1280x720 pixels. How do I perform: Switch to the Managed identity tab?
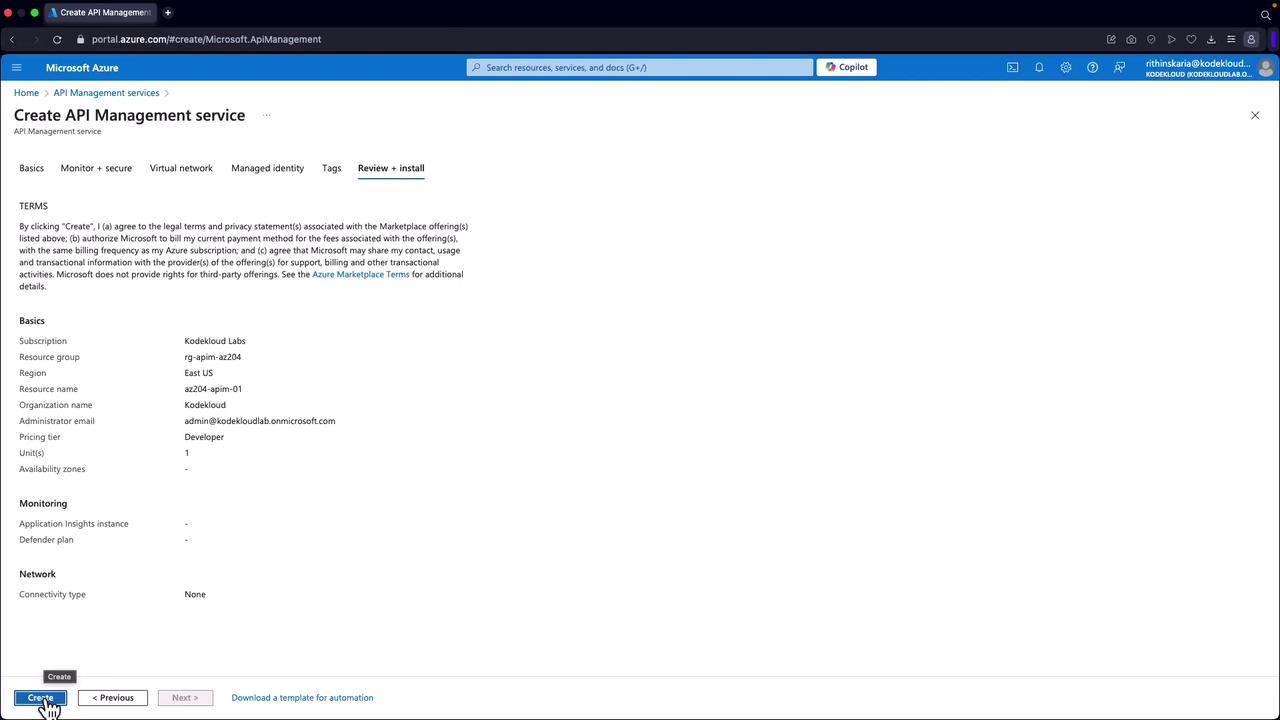[x=267, y=168]
